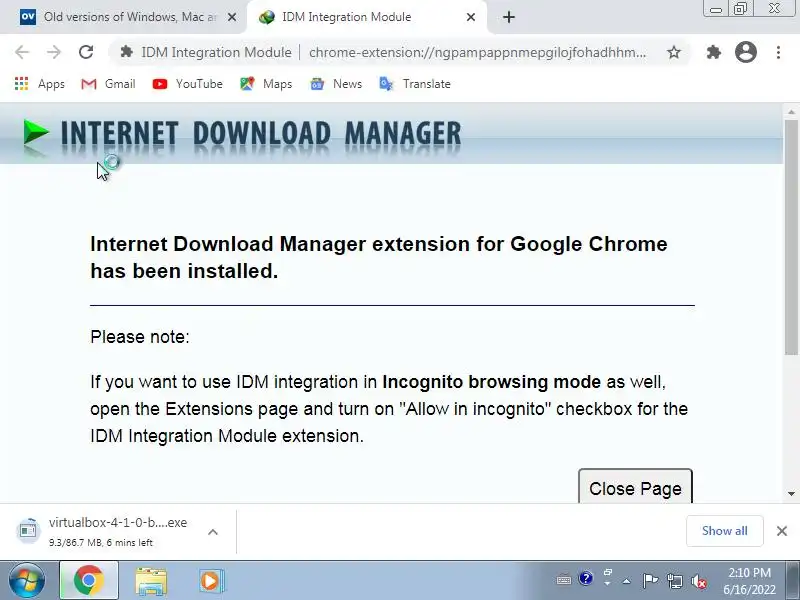Image resolution: width=800 pixels, height=600 pixels.
Task: Click the page vertical scrollbar thumb
Action: coord(791,237)
